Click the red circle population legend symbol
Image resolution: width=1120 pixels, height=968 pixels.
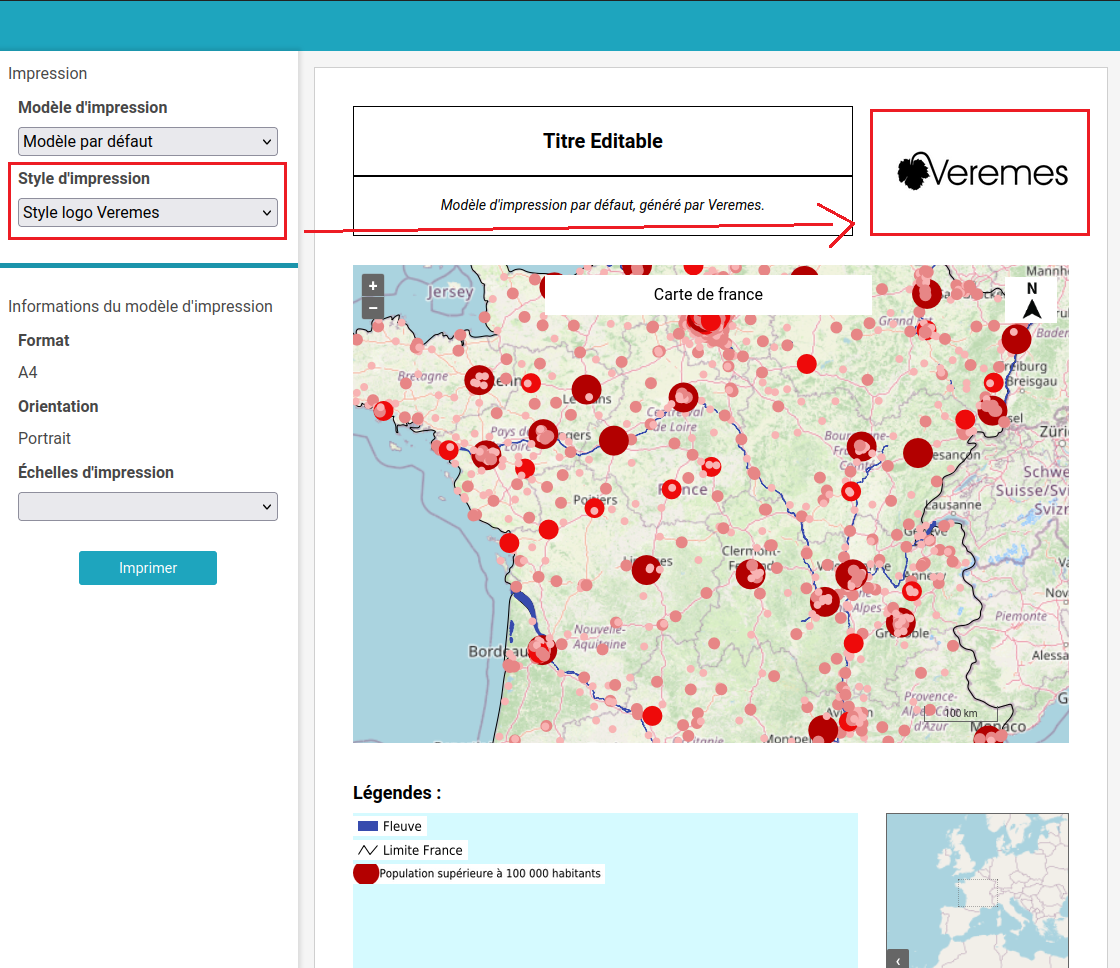(366, 873)
